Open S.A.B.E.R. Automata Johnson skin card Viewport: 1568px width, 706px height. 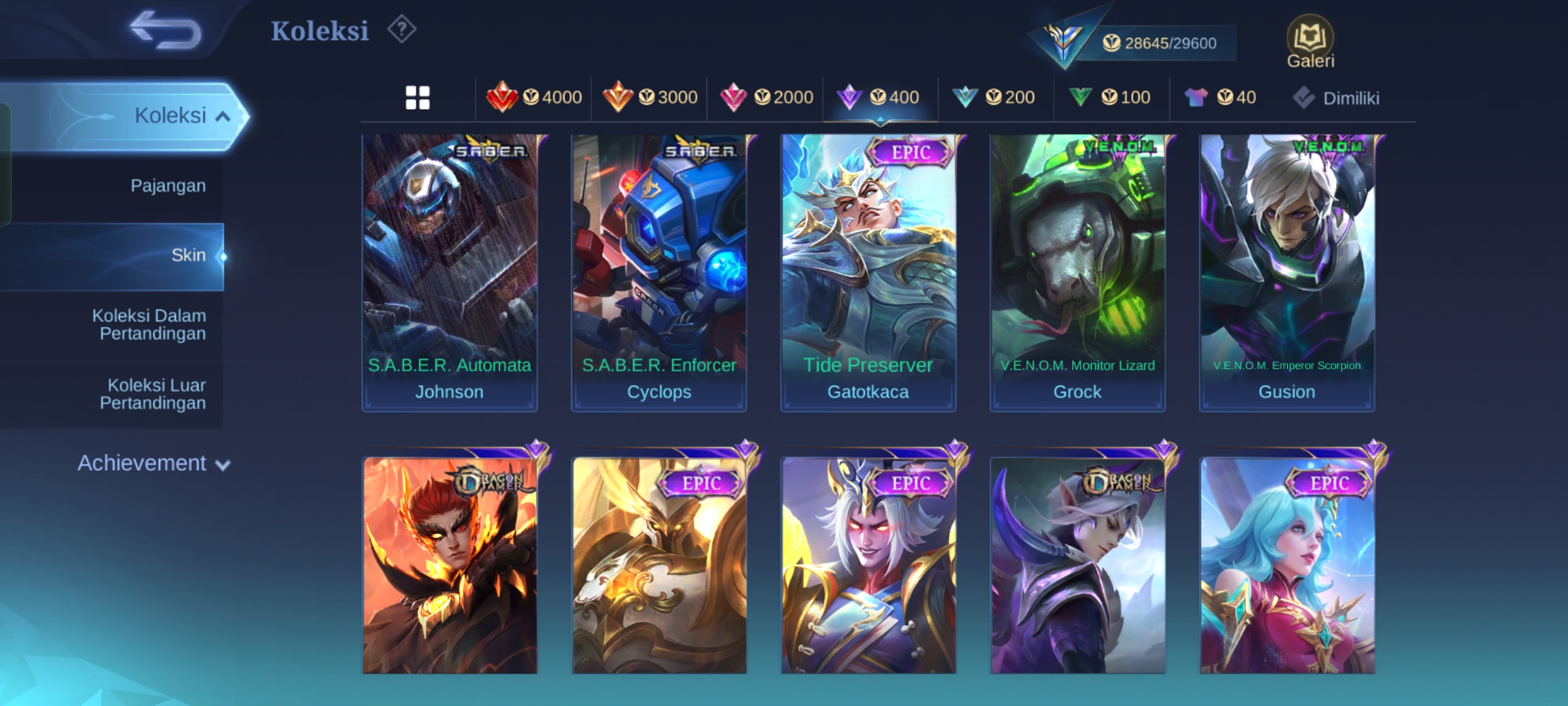click(449, 273)
